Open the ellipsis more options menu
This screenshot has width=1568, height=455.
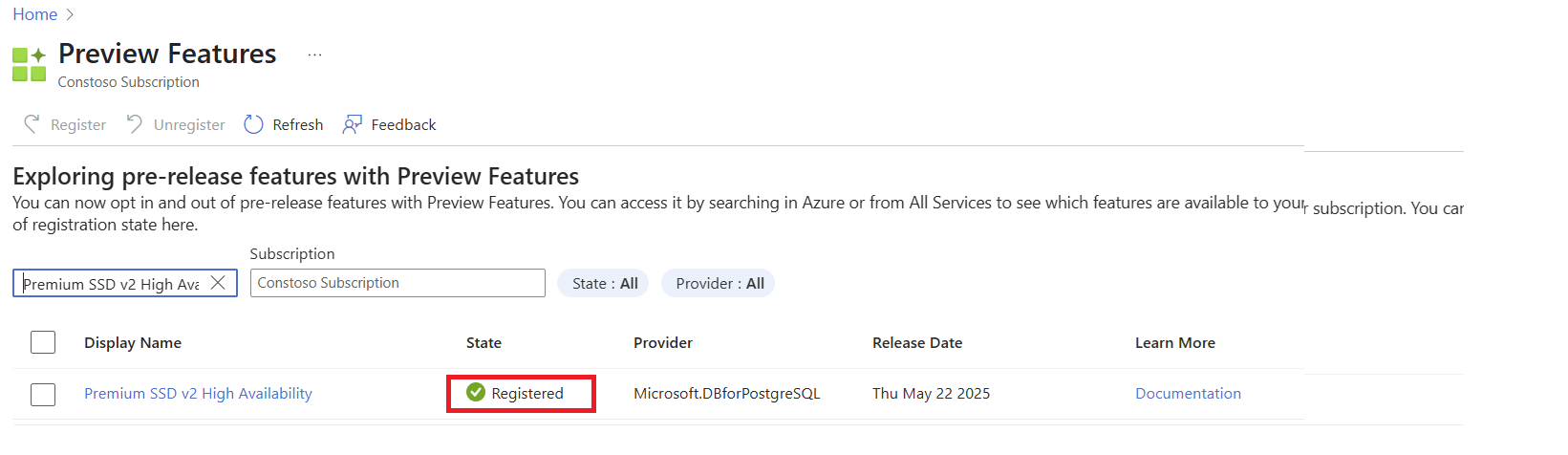[314, 55]
